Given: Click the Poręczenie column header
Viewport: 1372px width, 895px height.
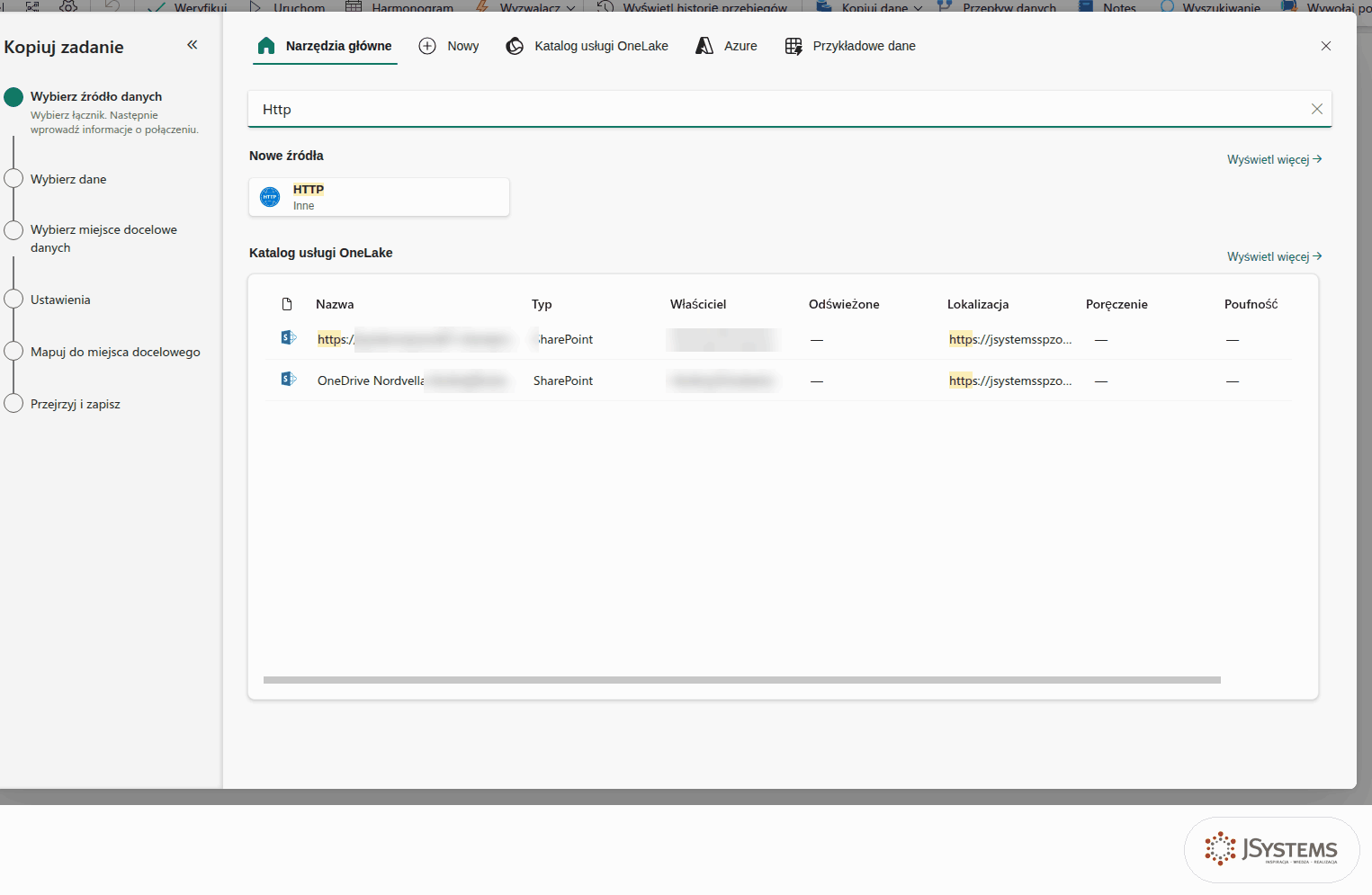Looking at the screenshot, I should (1116, 304).
